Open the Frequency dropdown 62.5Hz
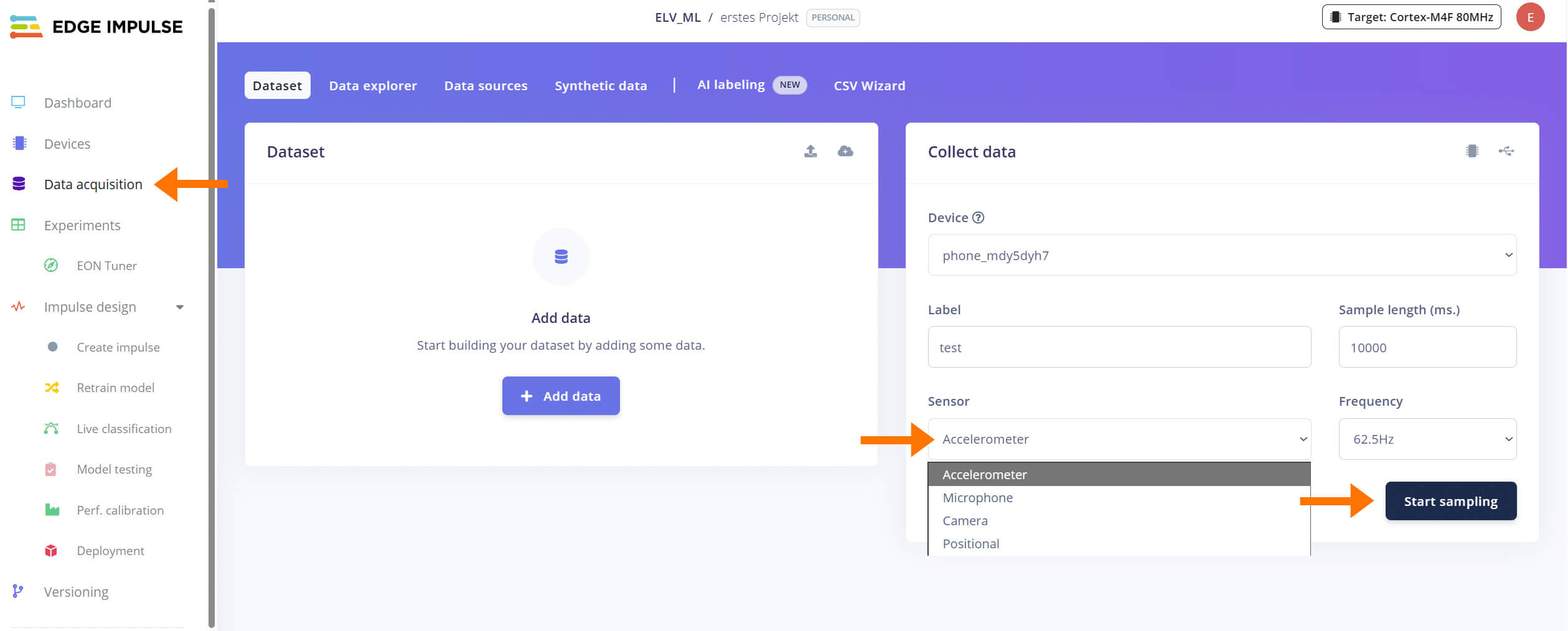The height and width of the screenshot is (631, 1568). click(x=1427, y=439)
